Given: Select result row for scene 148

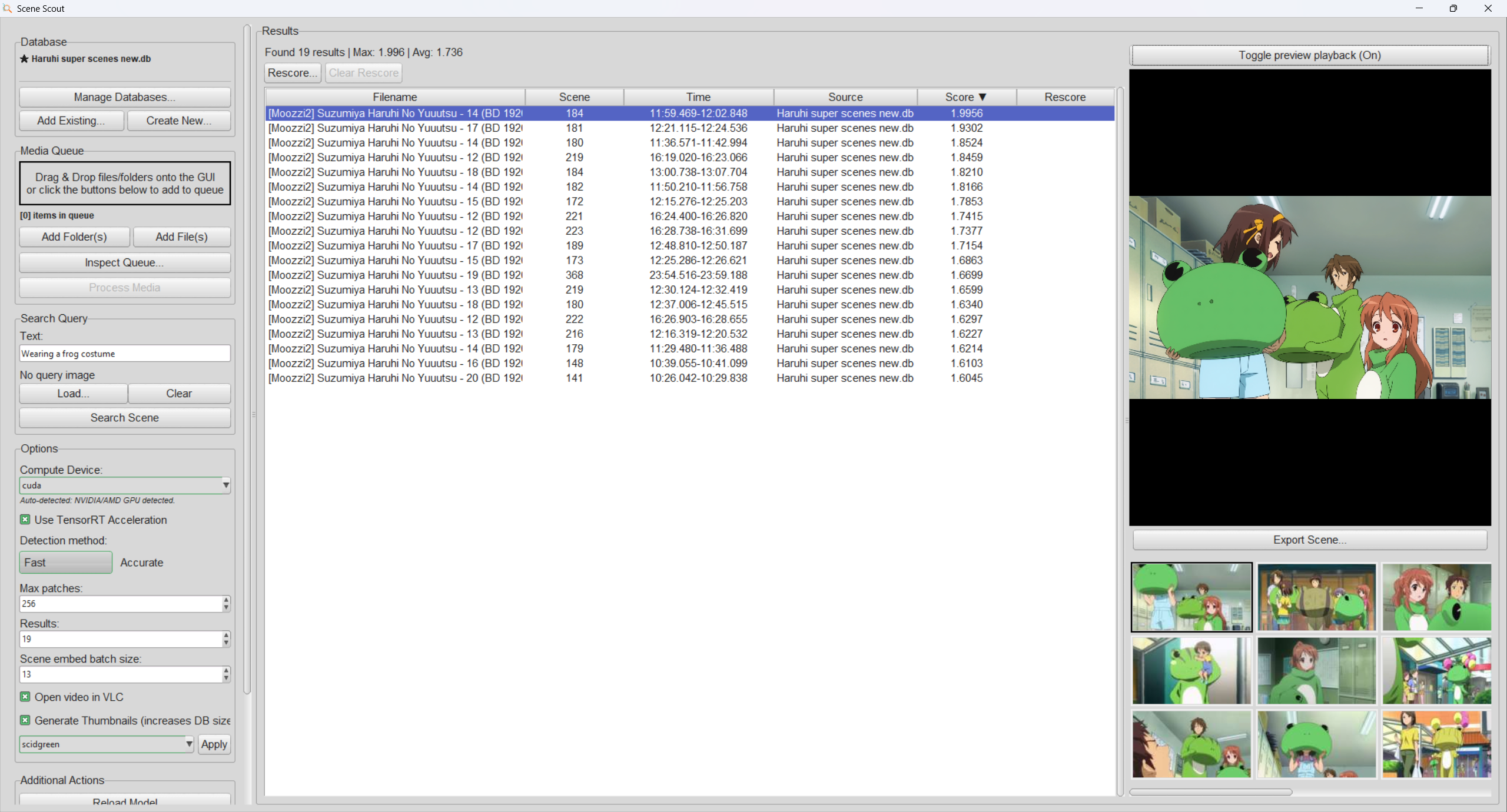Looking at the screenshot, I should [x=689, y=364].
